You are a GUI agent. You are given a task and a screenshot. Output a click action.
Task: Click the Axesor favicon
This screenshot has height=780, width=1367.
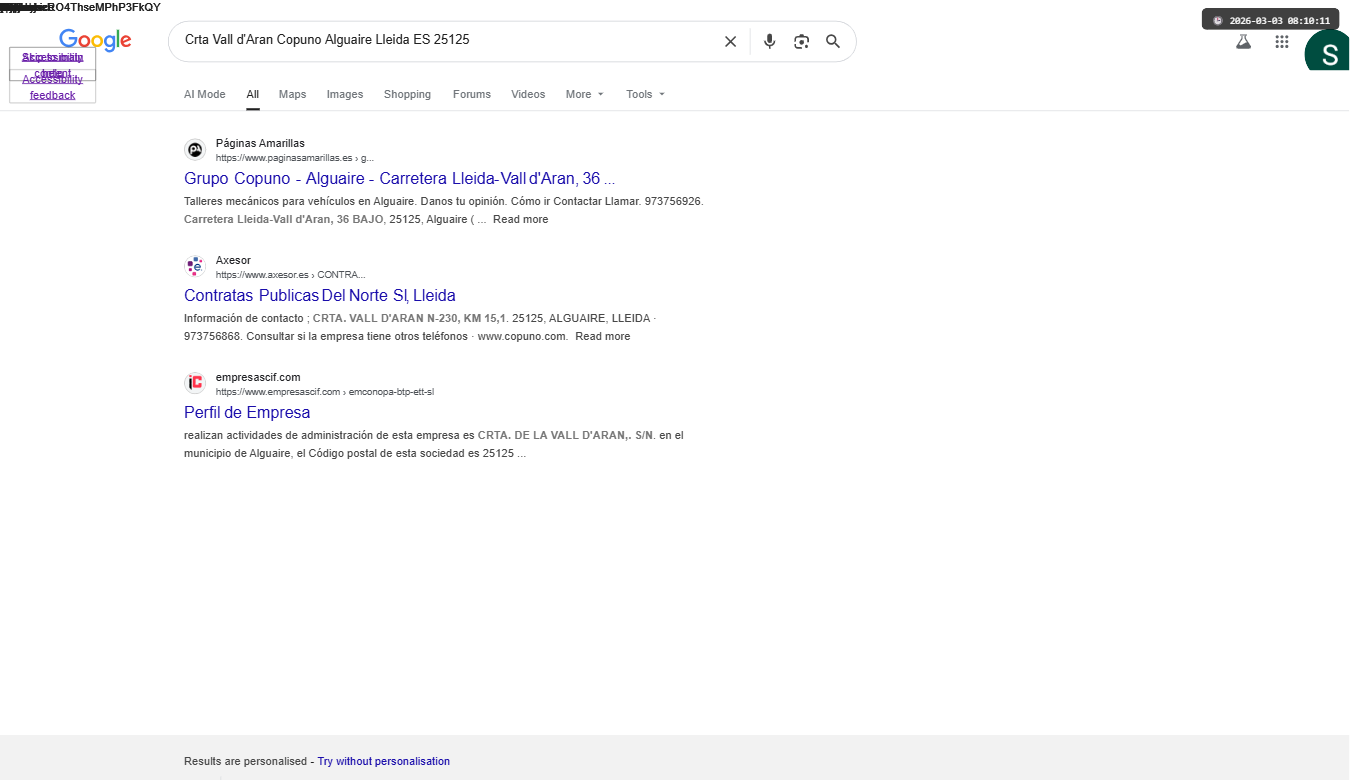pos(195,267)
